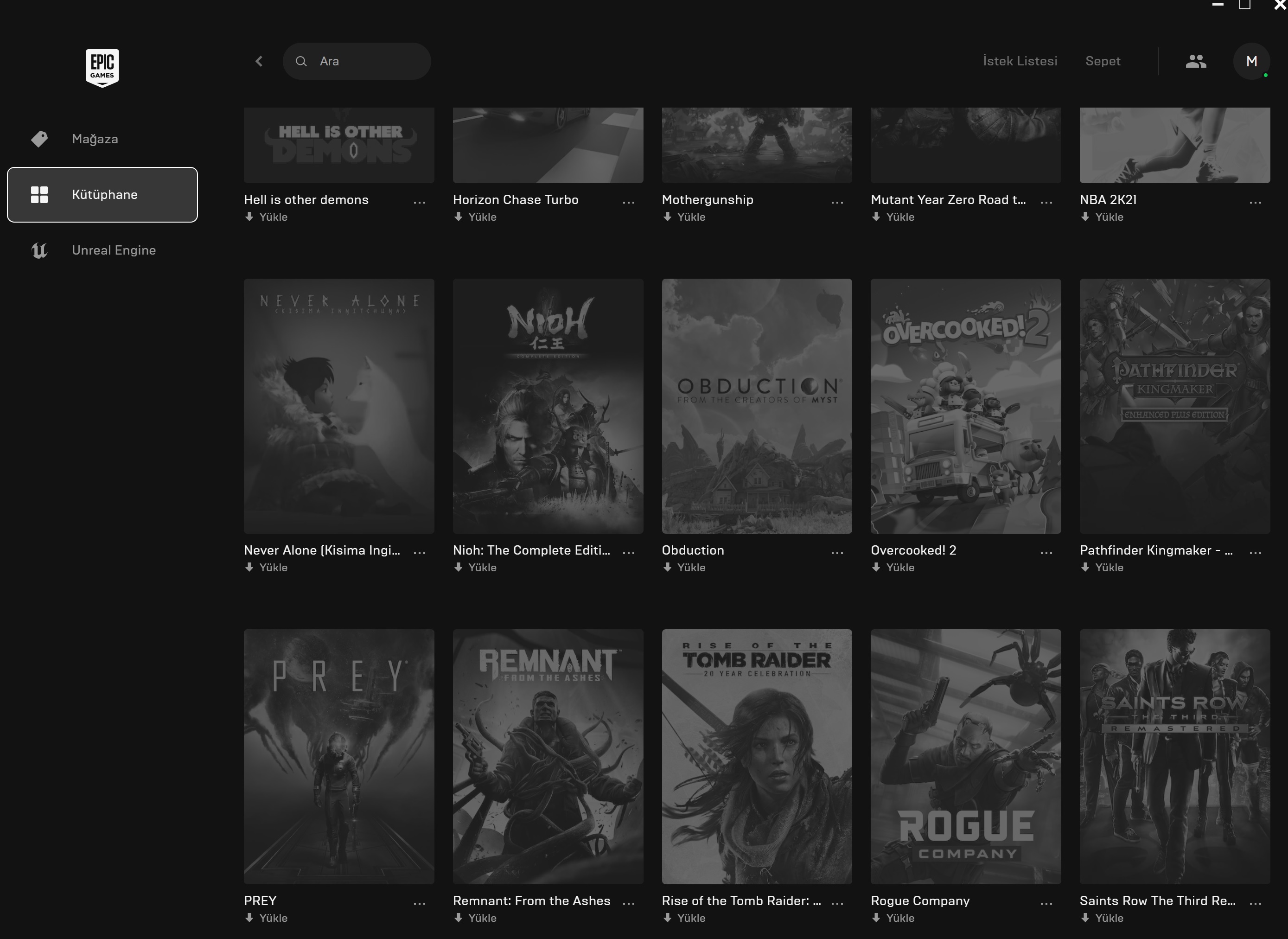Click download arrow under NBA 2K21
The image size is (1288, 939).
tap(1085, 217)
